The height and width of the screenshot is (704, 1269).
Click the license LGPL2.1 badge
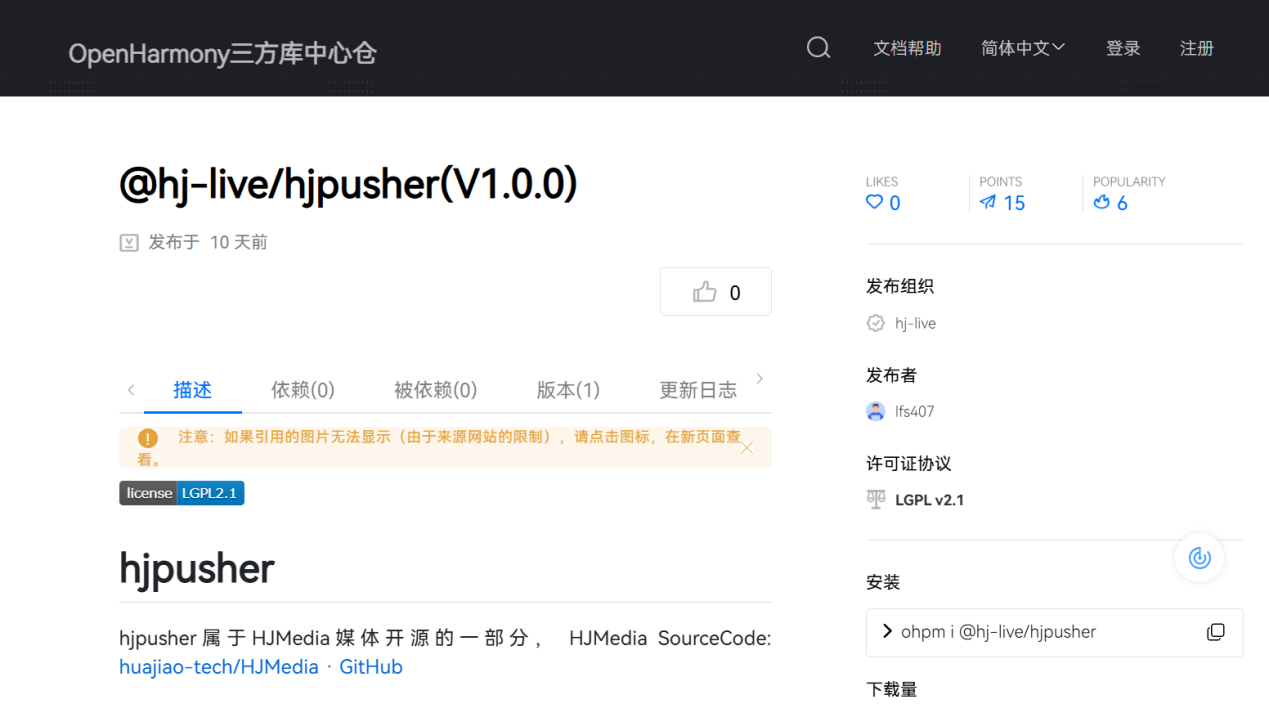[x=182, y=493]
